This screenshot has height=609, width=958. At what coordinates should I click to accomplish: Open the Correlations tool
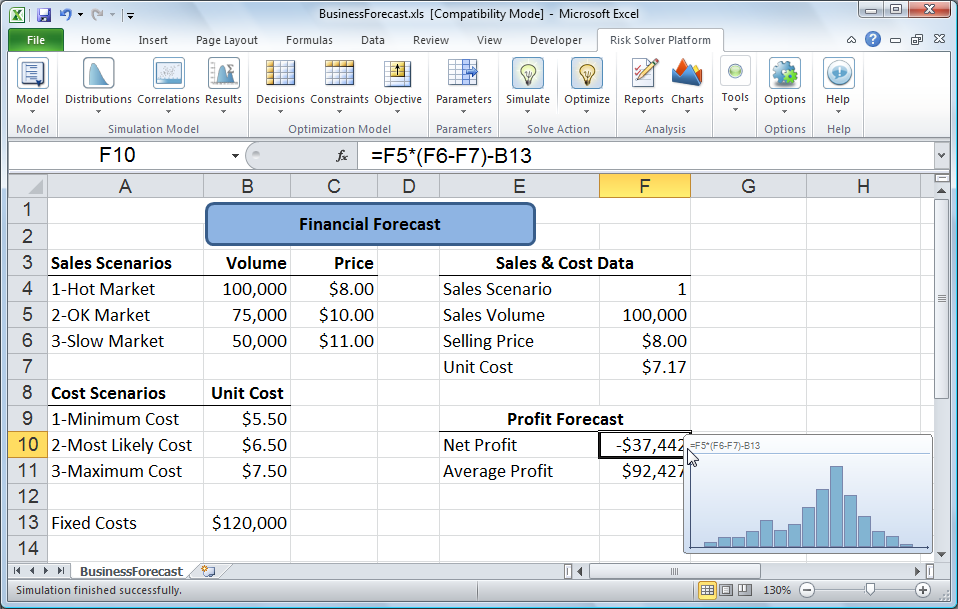pyautogui.click(x=168, y=74)
